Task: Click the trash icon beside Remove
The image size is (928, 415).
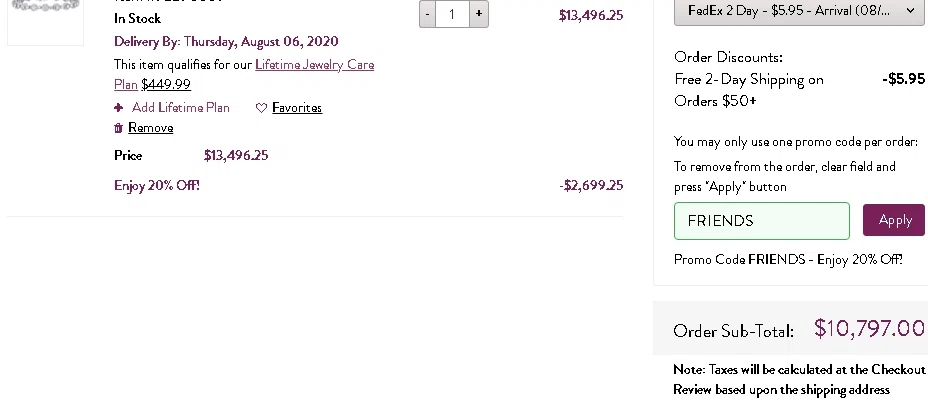Action: coord(119,128)
